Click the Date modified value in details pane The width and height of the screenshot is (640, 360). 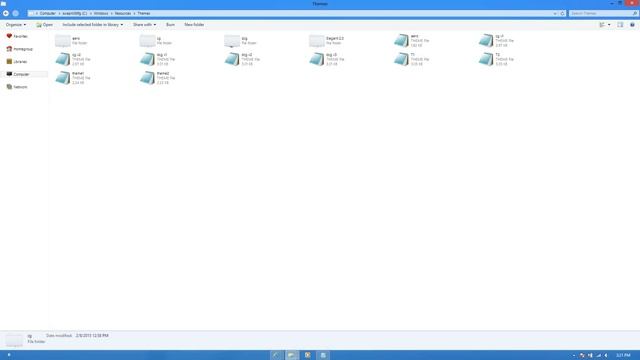pos(92,336)
